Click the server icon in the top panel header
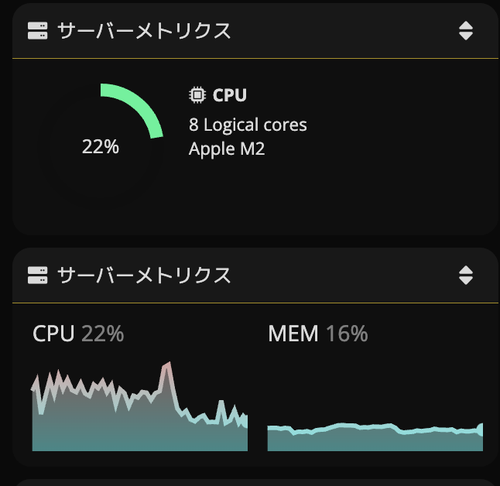 37,31
